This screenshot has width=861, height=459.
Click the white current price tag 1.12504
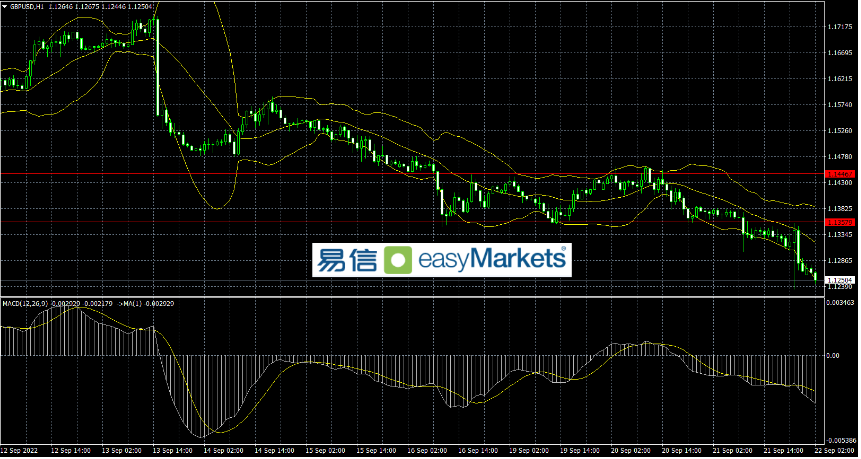click(840, 280)
